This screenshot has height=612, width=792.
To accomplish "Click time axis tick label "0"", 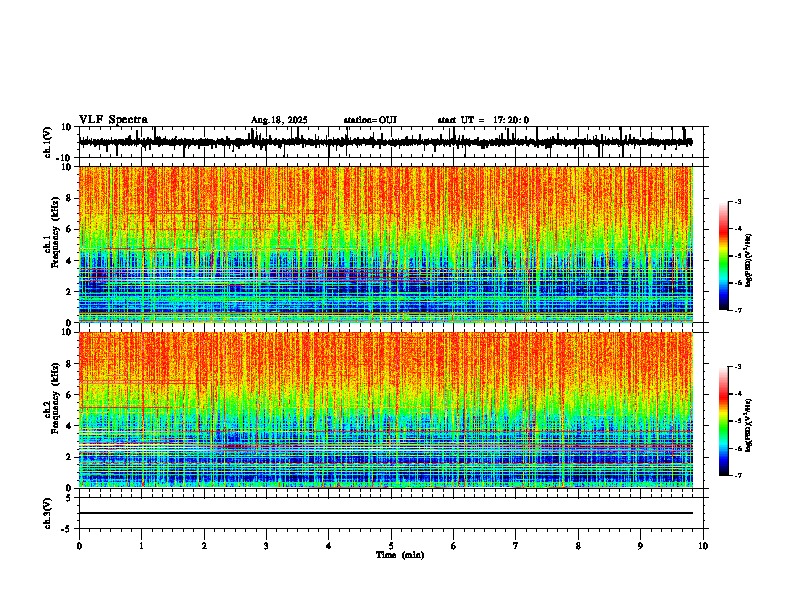I will 79,546.
